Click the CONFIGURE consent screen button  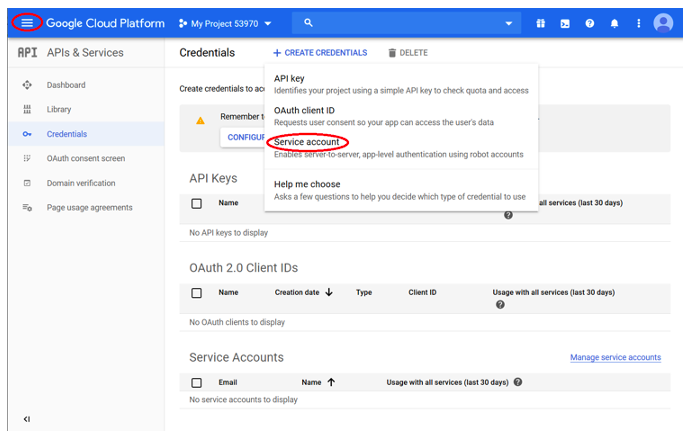tap(243, 137)
